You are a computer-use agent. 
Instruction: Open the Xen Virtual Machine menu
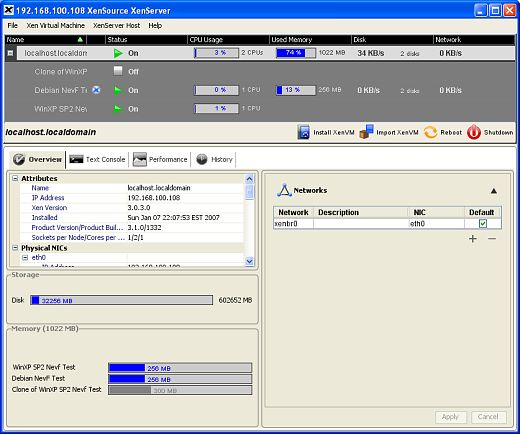(56, 25)
